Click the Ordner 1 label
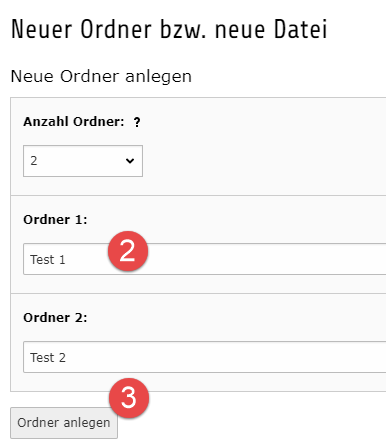 (55, 220)
